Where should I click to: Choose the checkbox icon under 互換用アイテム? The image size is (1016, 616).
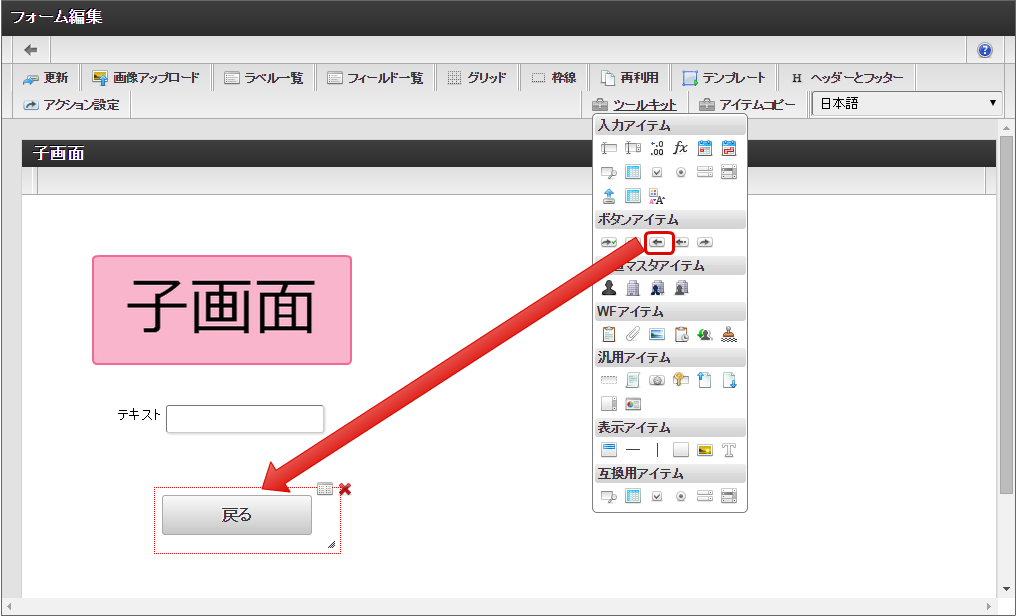coord(657,496)
